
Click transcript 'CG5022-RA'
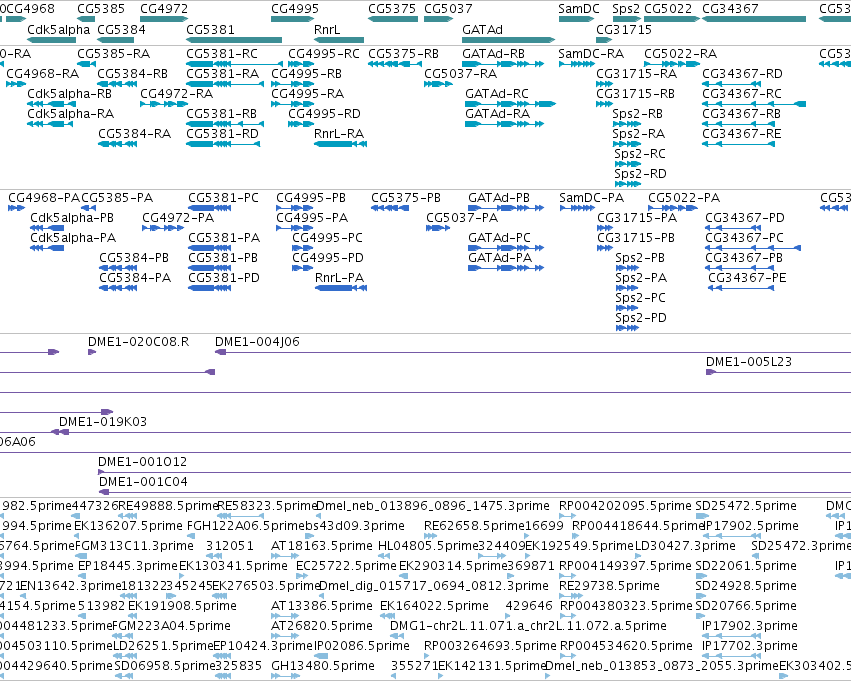(681, 54)
